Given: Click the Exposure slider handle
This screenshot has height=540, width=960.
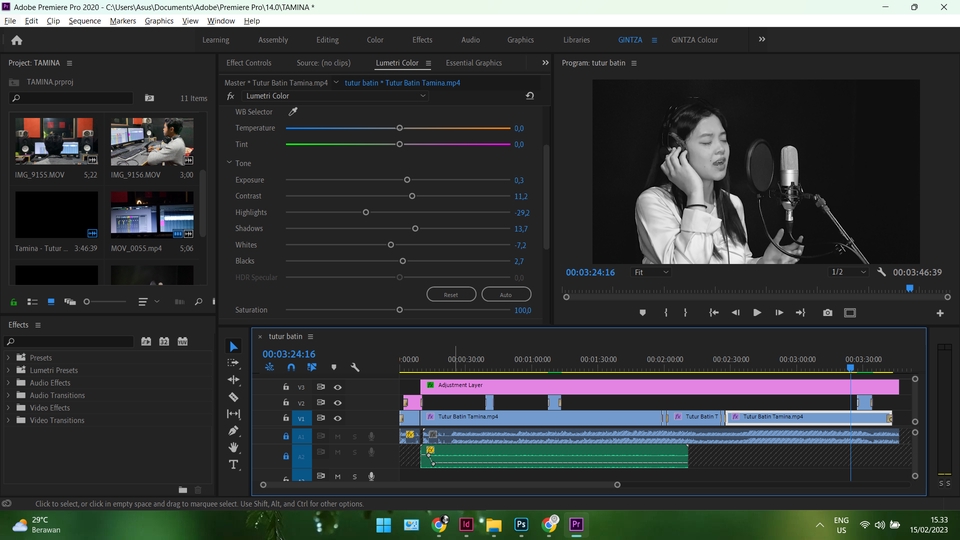Looking at the screenshot, I should [x=407, y=180].
